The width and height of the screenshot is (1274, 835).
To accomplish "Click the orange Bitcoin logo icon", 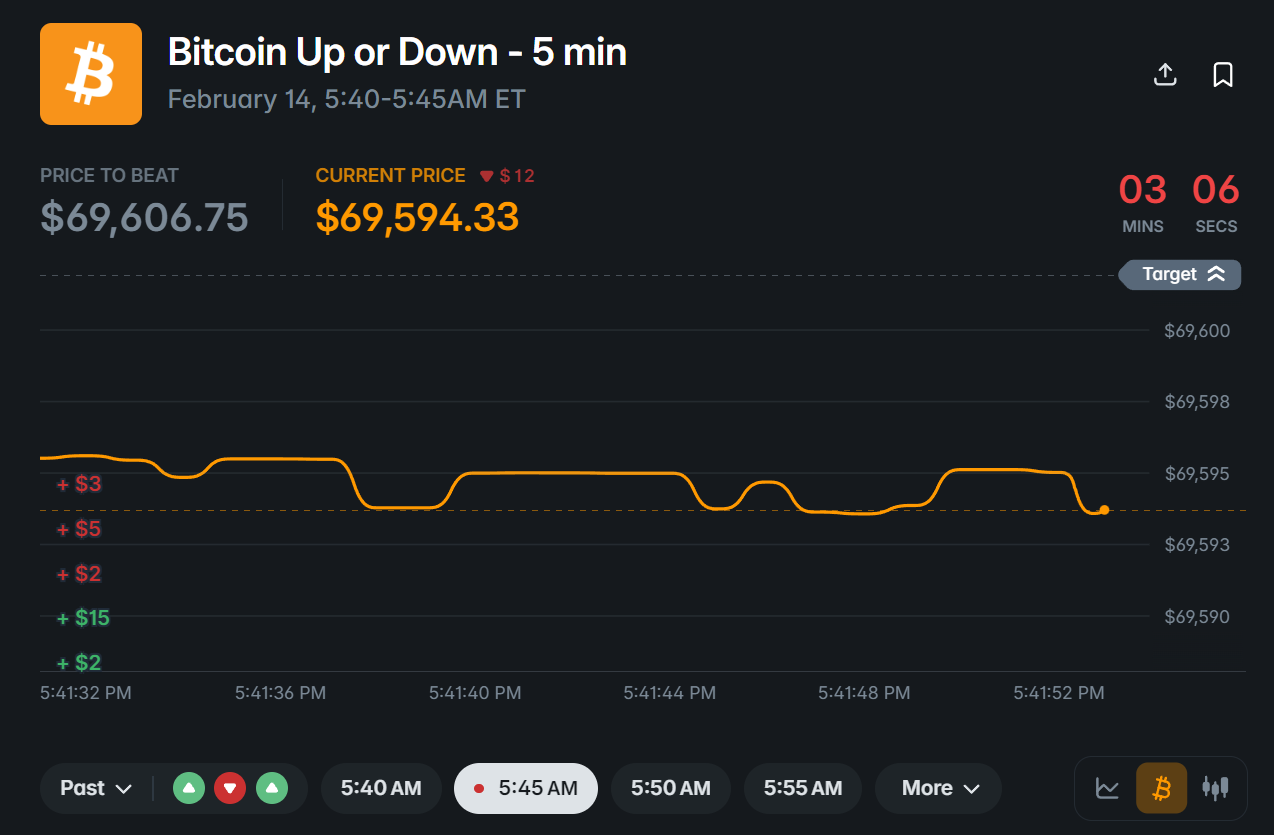I will click(x=91, y=74).
